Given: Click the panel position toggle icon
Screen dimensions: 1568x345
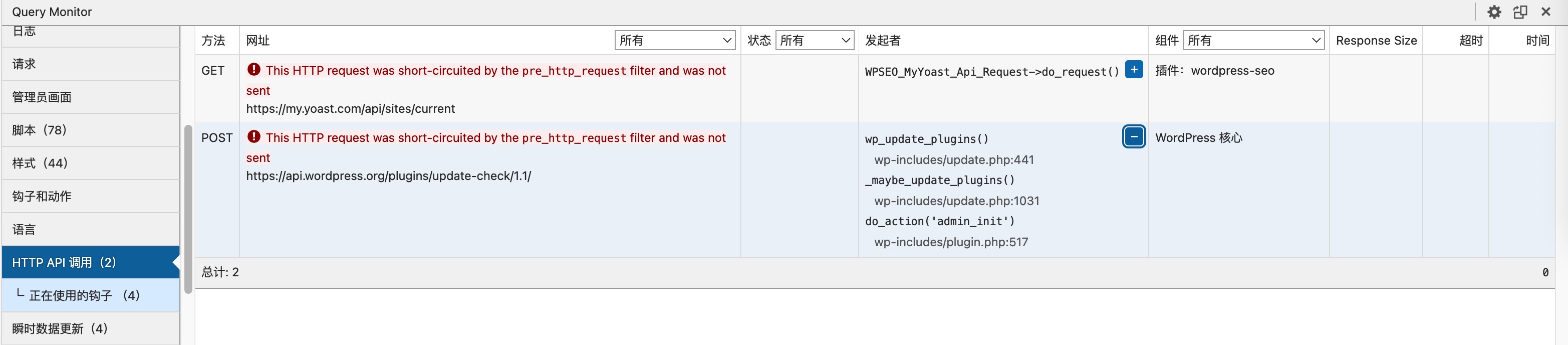Looking at the screenshot, I should coord(1520,12).
